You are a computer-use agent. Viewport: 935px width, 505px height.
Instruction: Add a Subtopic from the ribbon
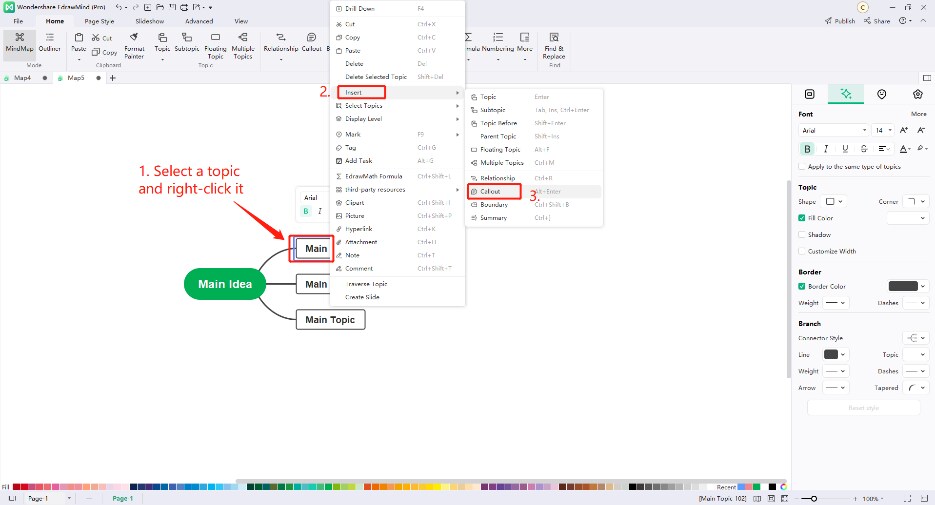click(187, 43)
